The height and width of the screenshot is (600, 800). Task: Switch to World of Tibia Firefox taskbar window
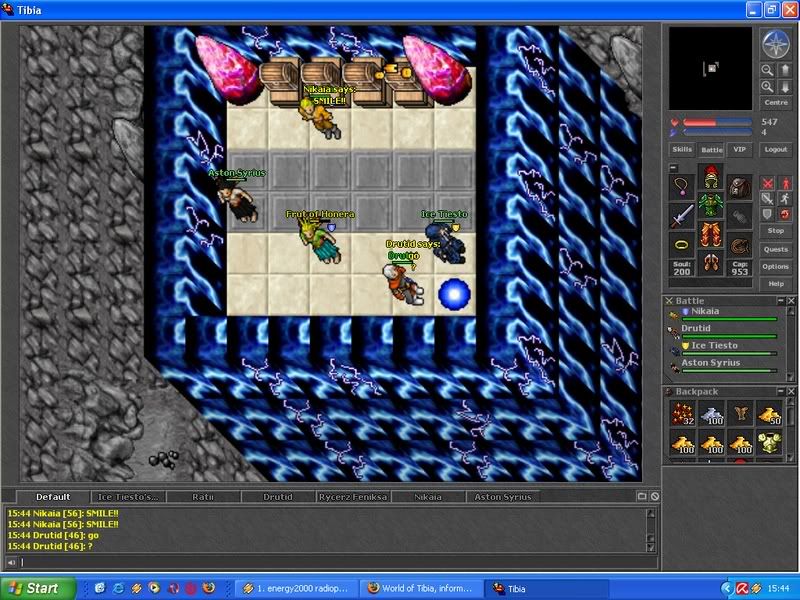coord(420,588)
